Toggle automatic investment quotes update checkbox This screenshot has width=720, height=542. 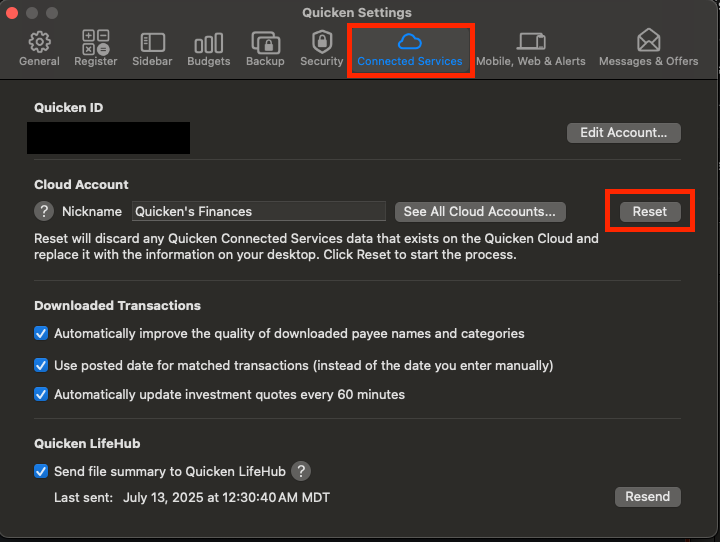(x=41, y=394)
